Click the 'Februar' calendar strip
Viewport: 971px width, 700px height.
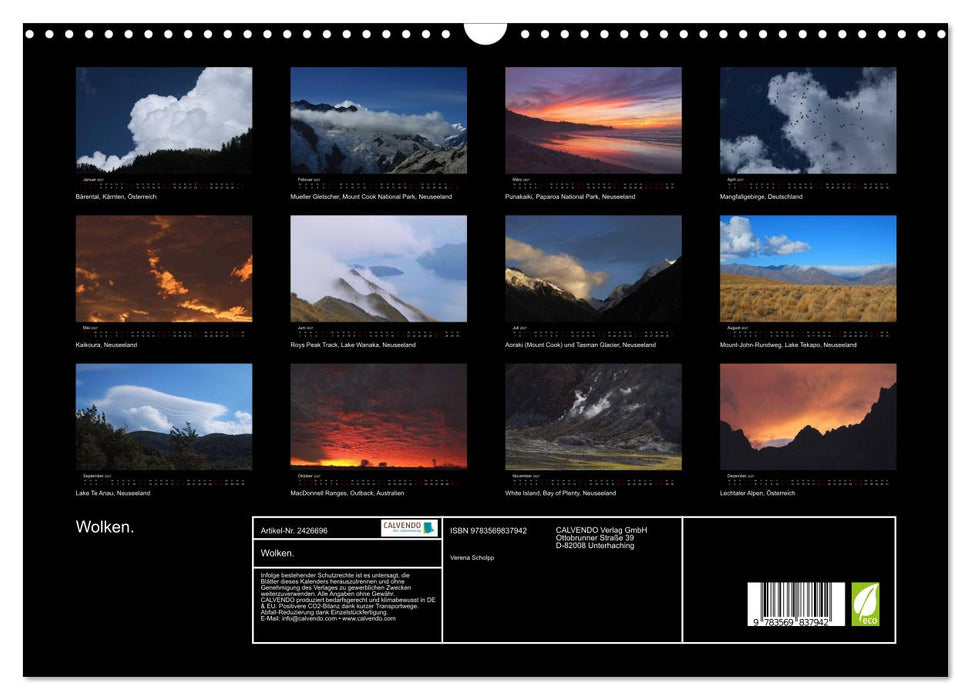coord(378,183)
